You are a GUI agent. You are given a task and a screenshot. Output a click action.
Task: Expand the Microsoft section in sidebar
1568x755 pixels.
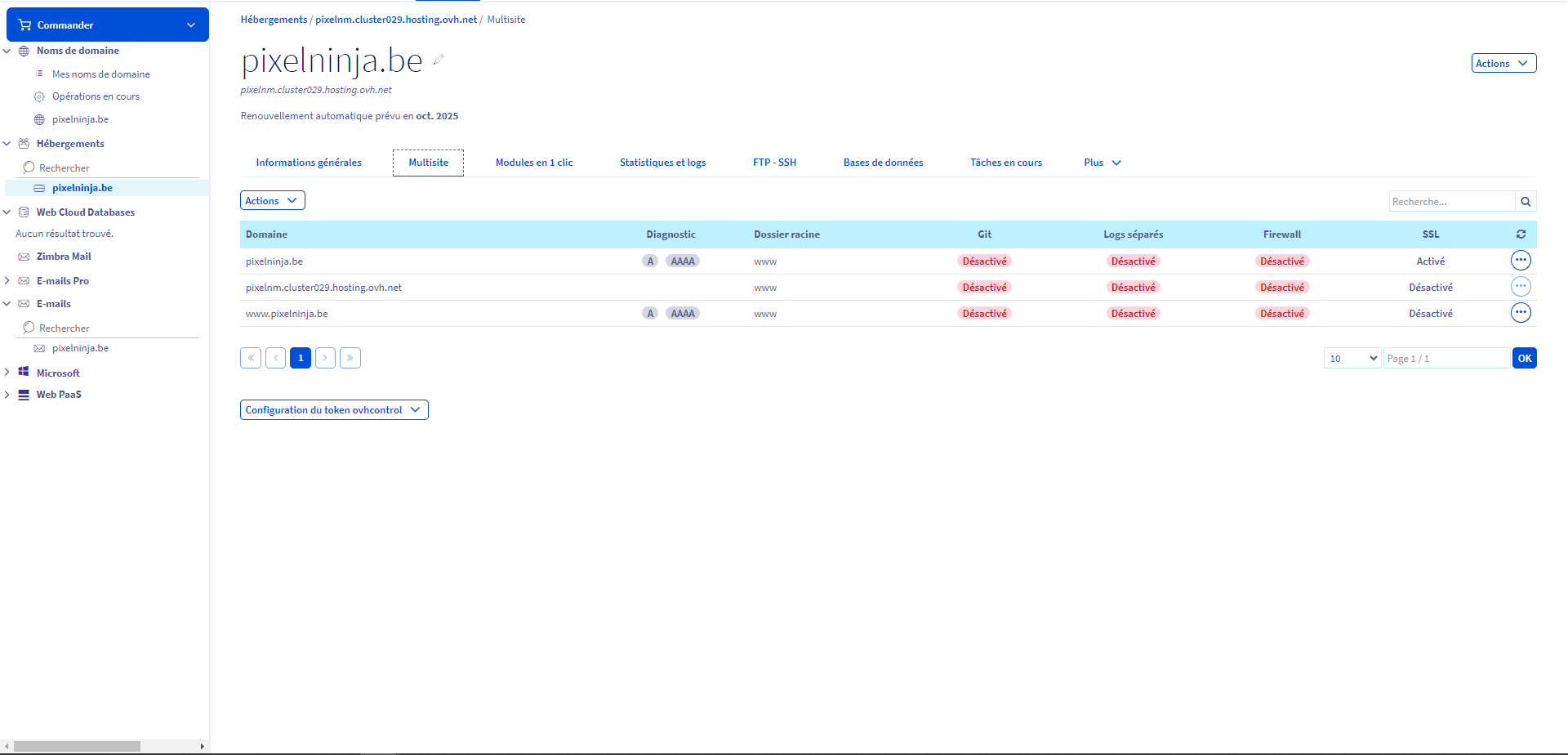tap(7, 373)
